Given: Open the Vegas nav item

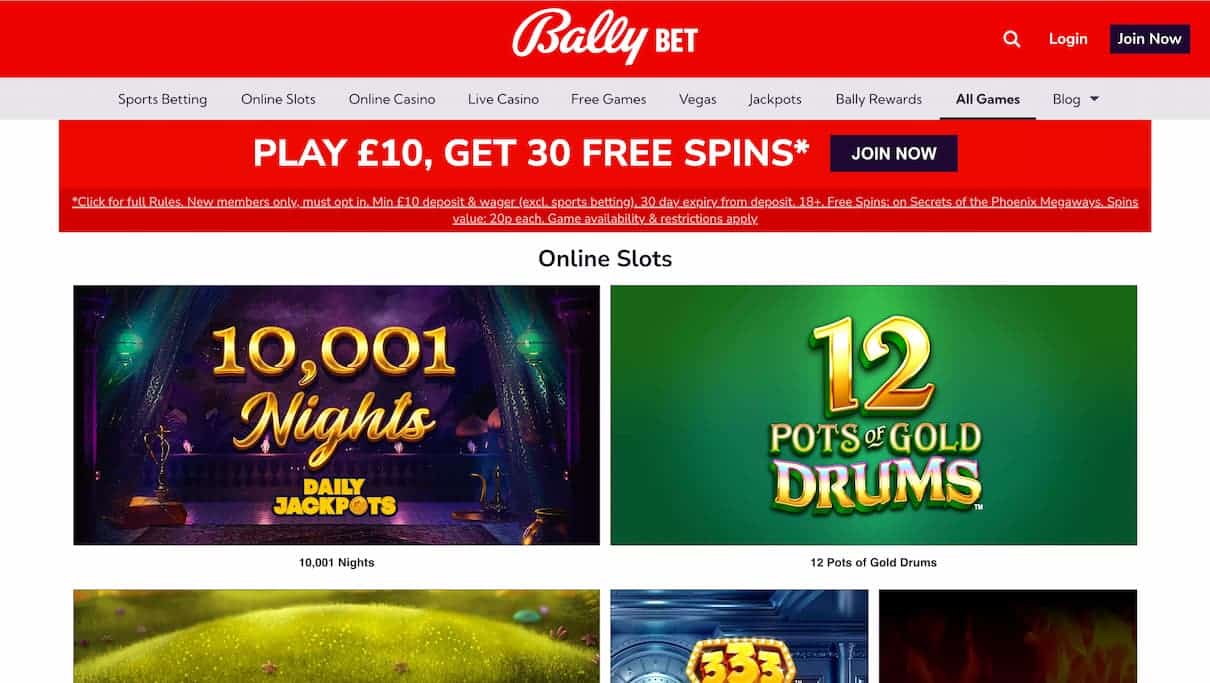Looking at the screenshot, I should 698,99.
